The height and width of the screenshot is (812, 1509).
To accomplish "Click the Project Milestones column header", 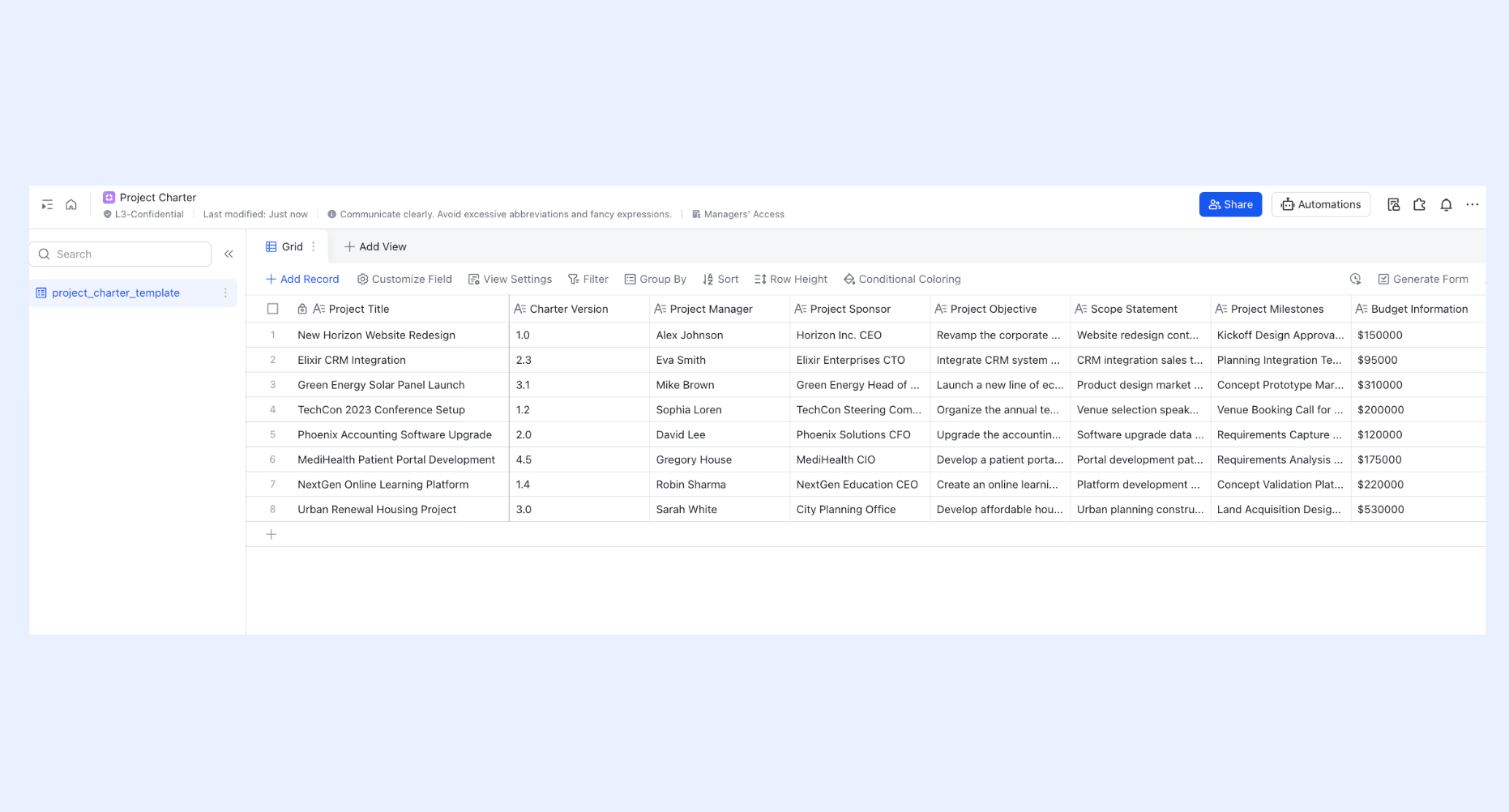I will pyautogui.click(x=1280, y=309).
